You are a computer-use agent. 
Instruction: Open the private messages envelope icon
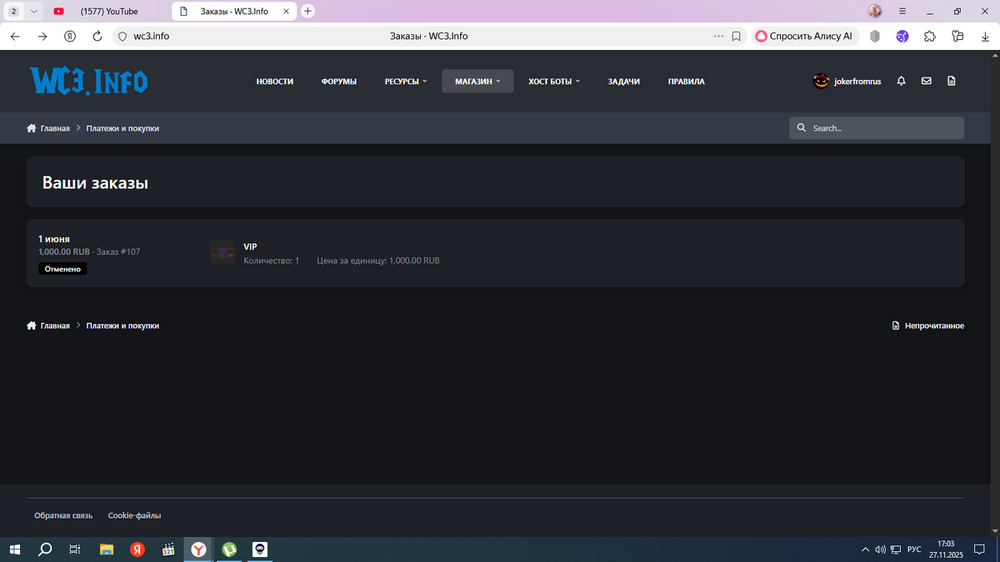pos(926,81)
